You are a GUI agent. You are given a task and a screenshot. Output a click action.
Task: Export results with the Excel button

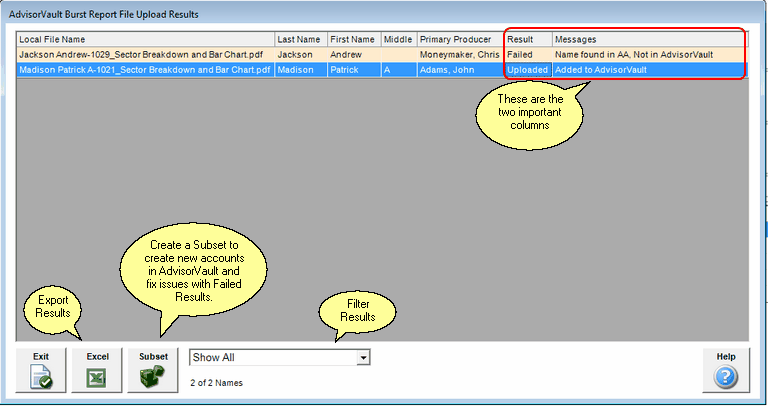click(x=97, y=370)
